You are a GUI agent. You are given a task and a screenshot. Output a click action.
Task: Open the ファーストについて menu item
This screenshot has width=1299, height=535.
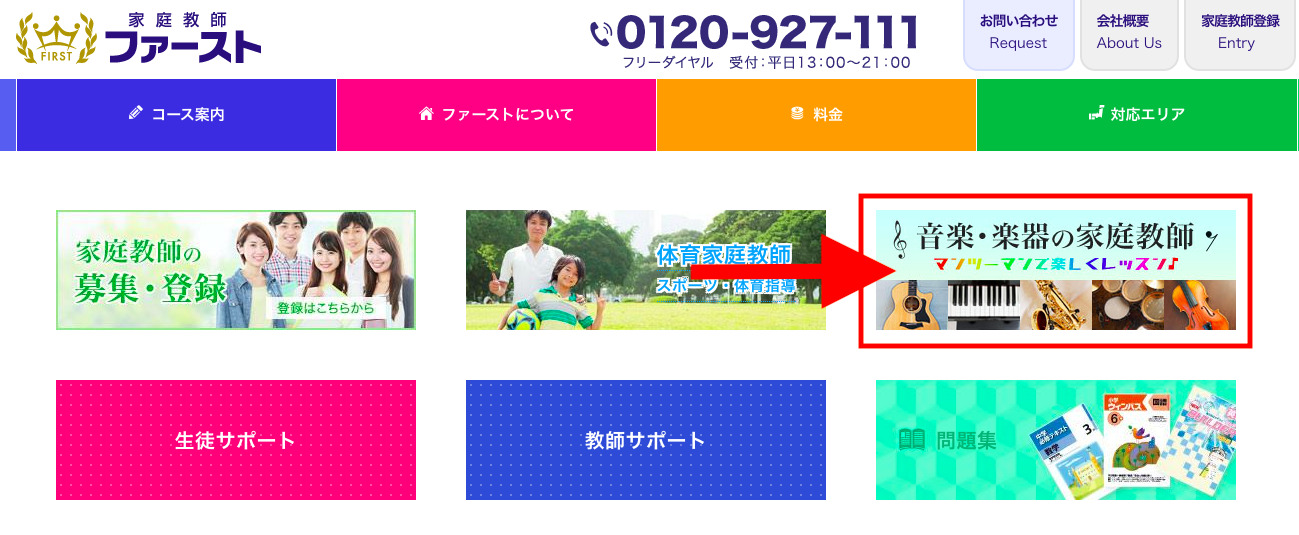click(496, 114)
